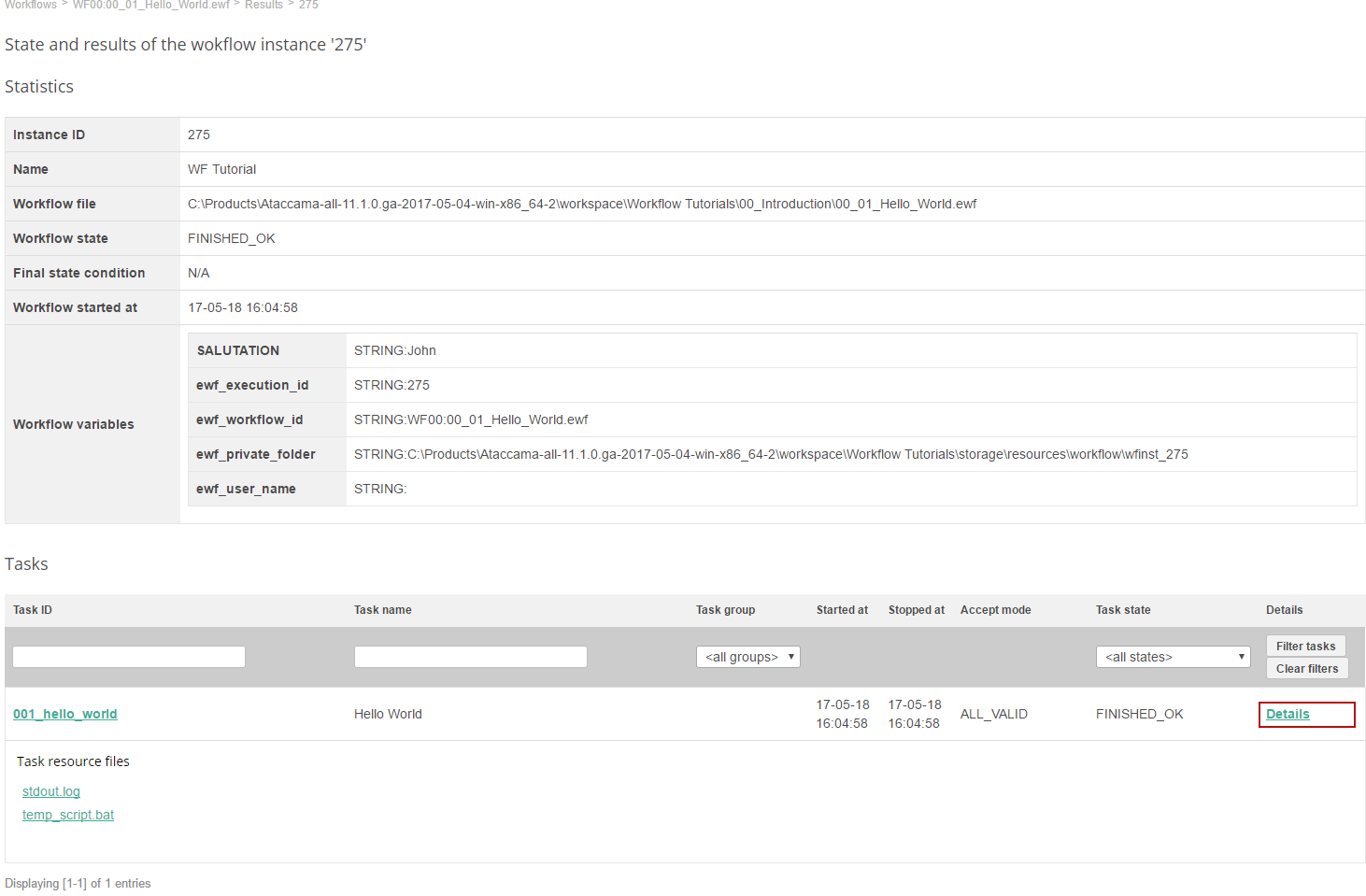Image resolution: width=1366 pixels, height=896 pixels.
Task: Click the Filter tasks button
Action: [x=1305, y=646]
